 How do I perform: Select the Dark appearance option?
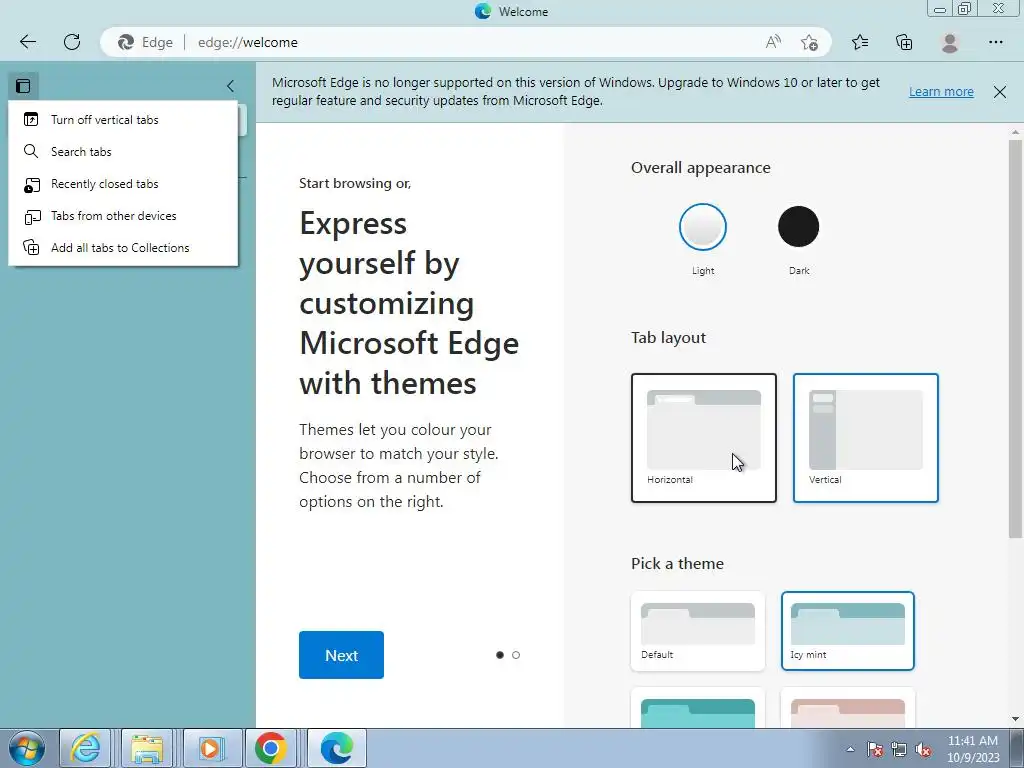798,227
